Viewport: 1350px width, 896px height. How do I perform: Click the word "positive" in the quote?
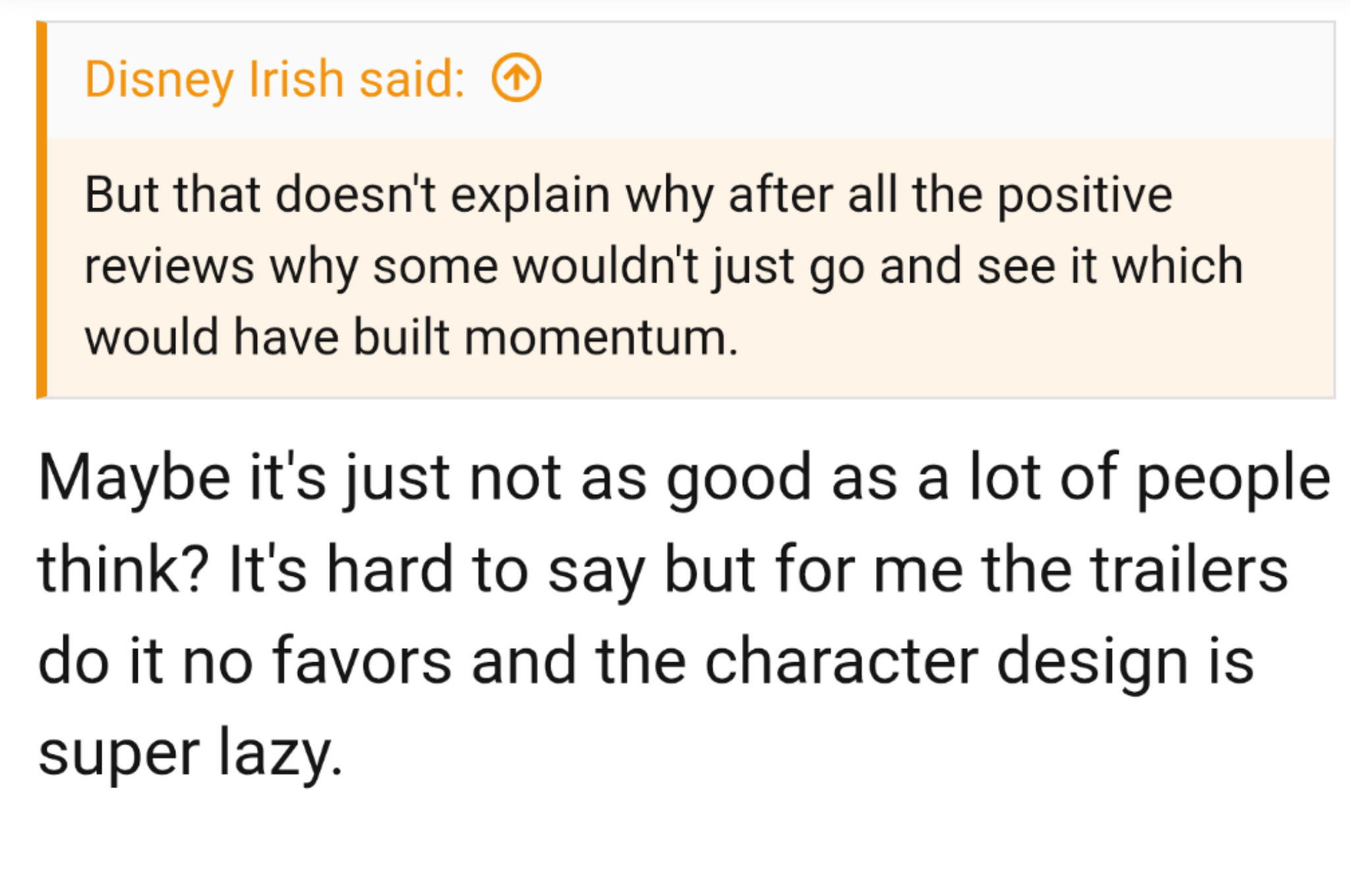1084,195
